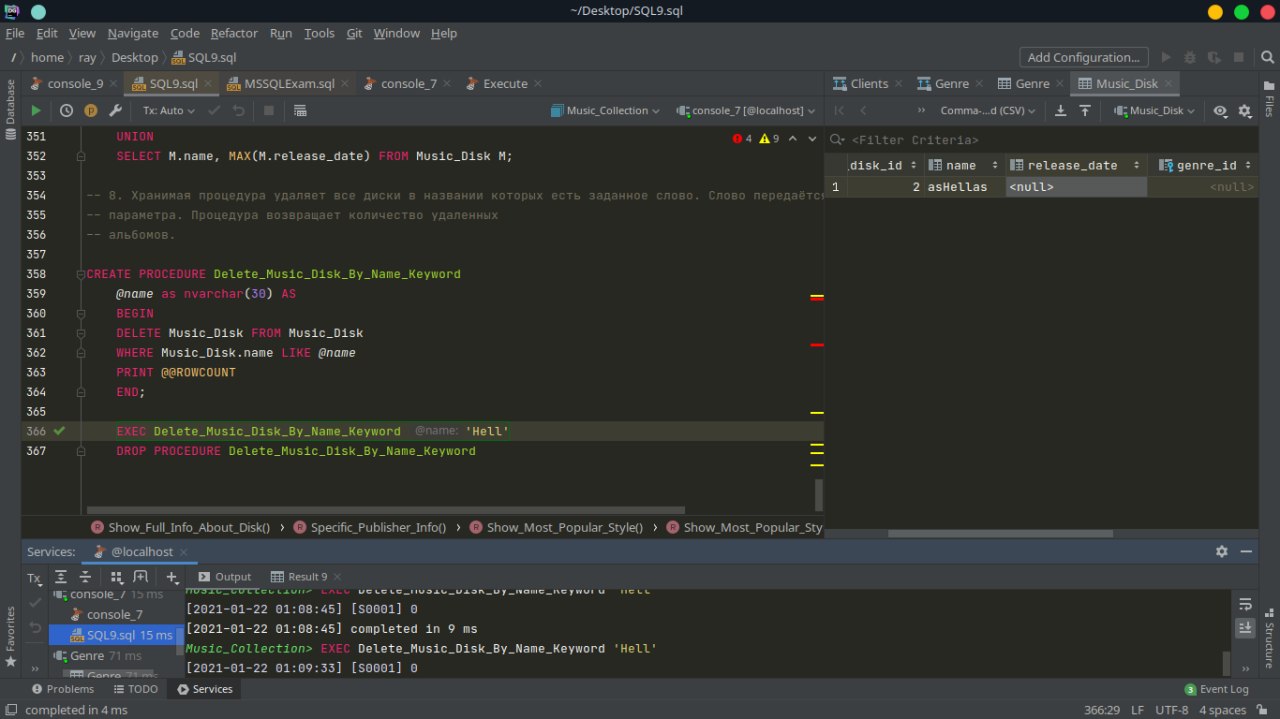Toggle soft-wrap button in output console
This screenshot has height=719, width=1280.
coord(1245,604)
